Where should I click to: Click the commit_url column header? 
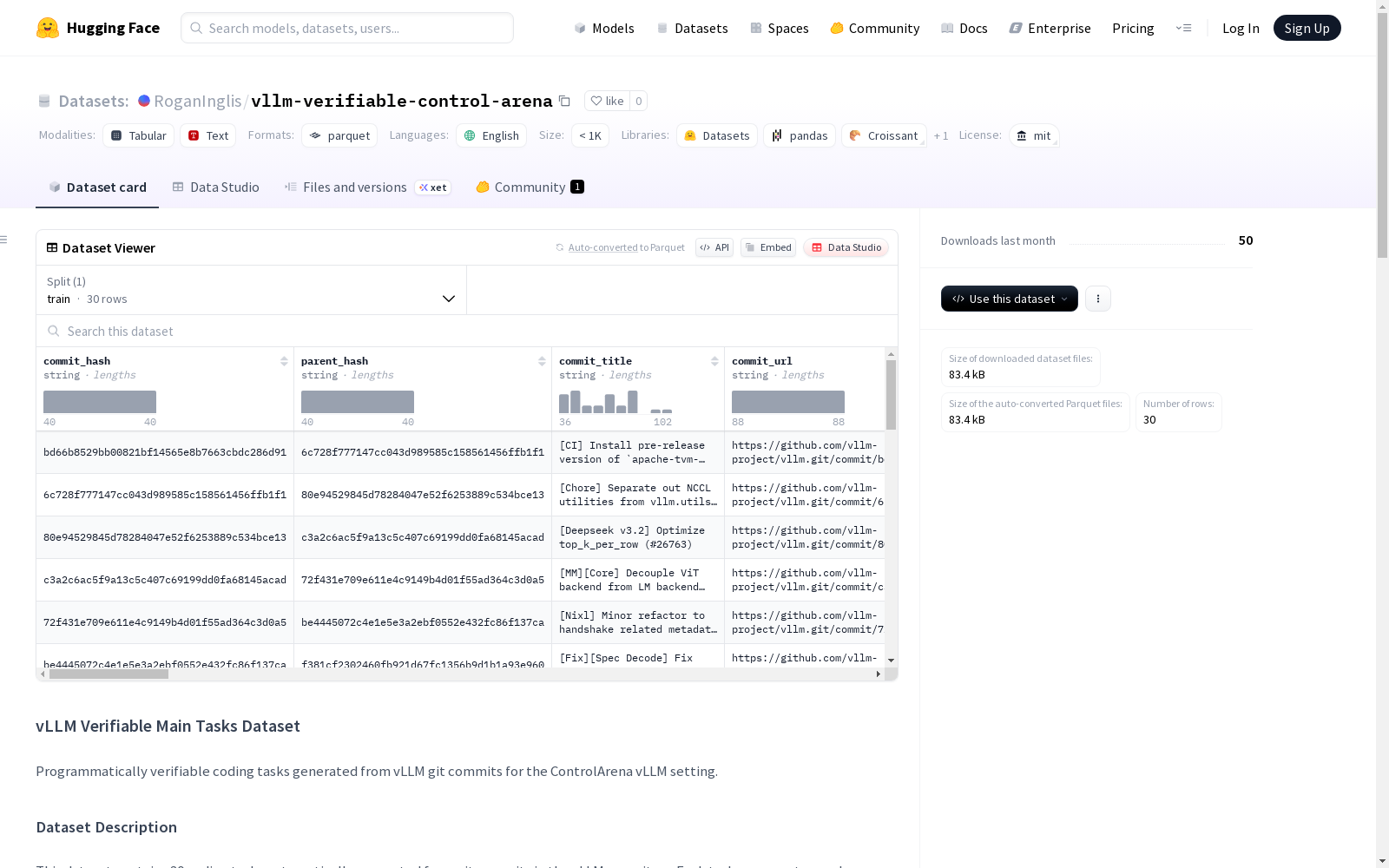pos(762,361)
